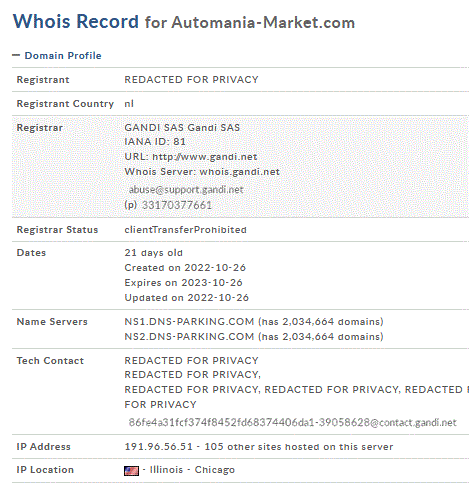Click the Registrar Status label
The width and height of the screenshot is (469, 489).
pyautogui.click(x=57, y=230)
